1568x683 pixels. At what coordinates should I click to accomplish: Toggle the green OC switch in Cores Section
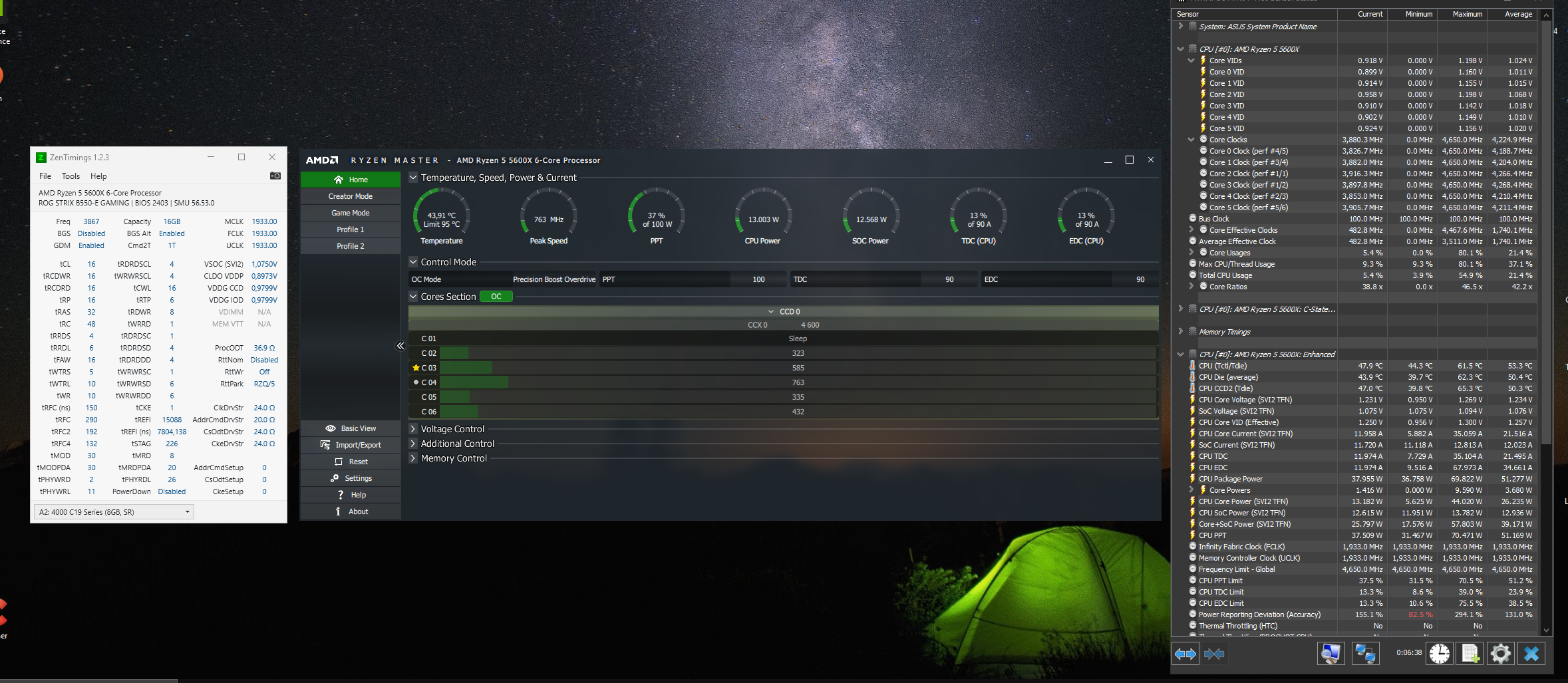click(496, 297)
